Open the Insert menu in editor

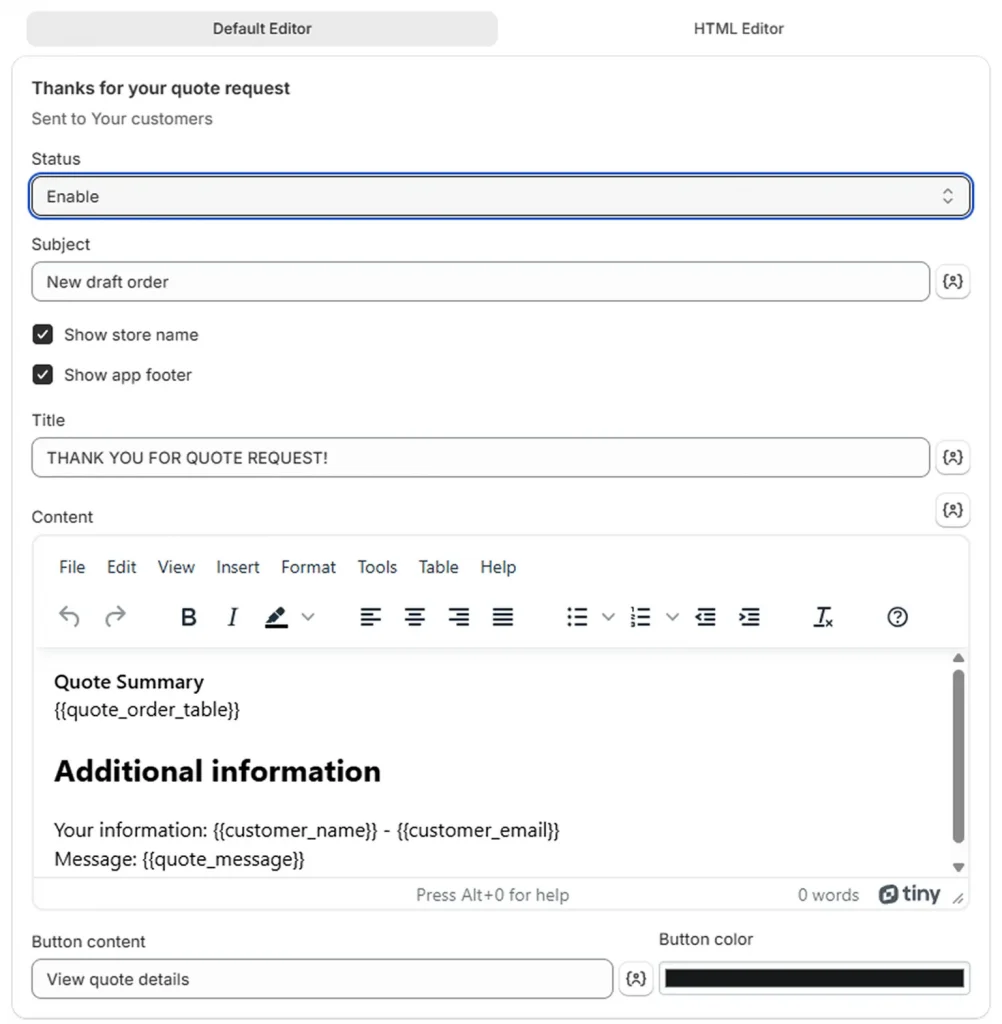(x=238, y=567)
